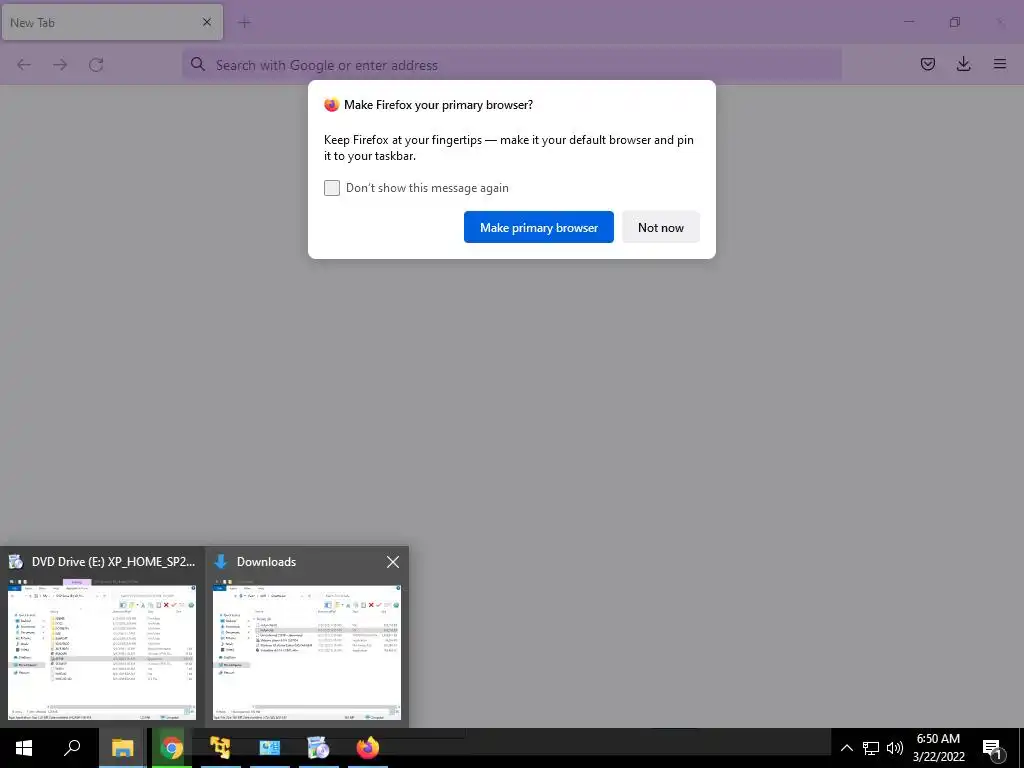Image resolution: width=1024 pixels, height=768 pixels.
Task: Open Windows taskbar search
Action: (72, 748)
